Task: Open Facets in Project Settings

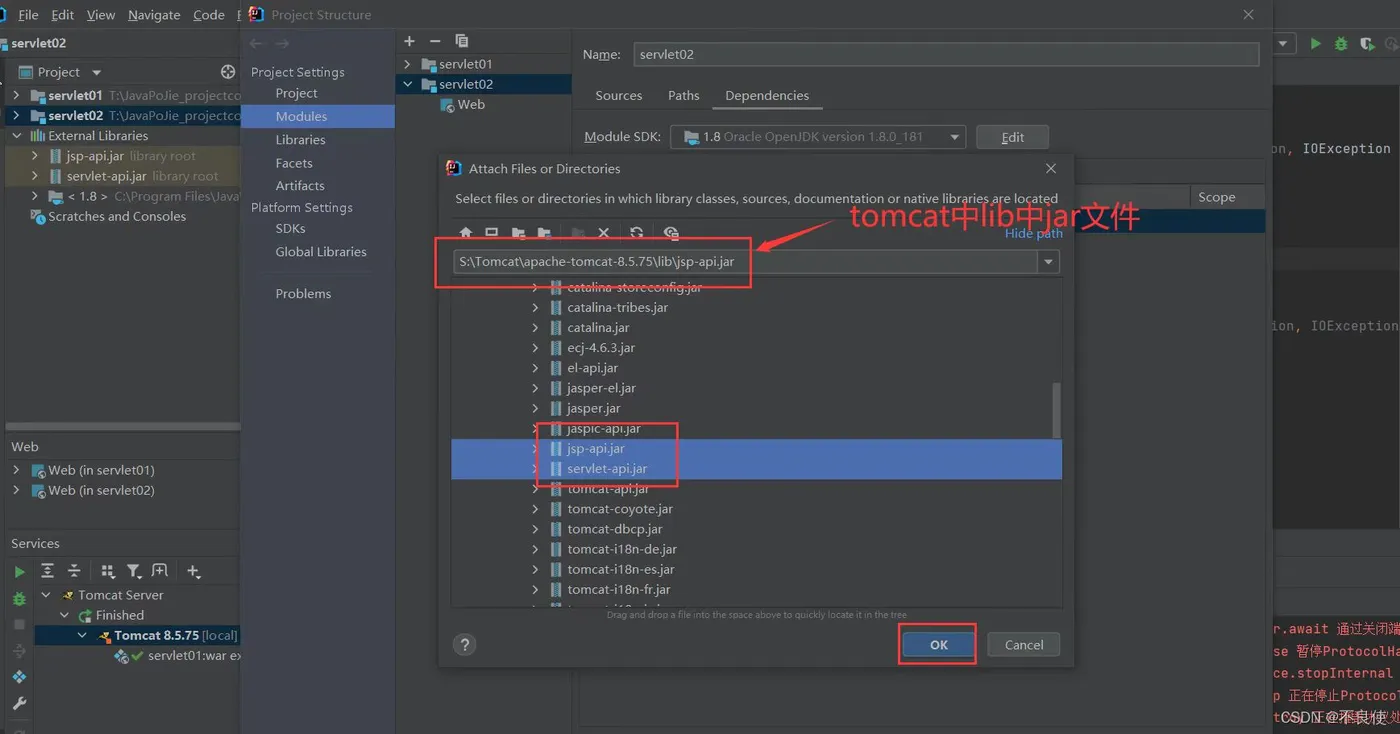Action: [294, 163]
